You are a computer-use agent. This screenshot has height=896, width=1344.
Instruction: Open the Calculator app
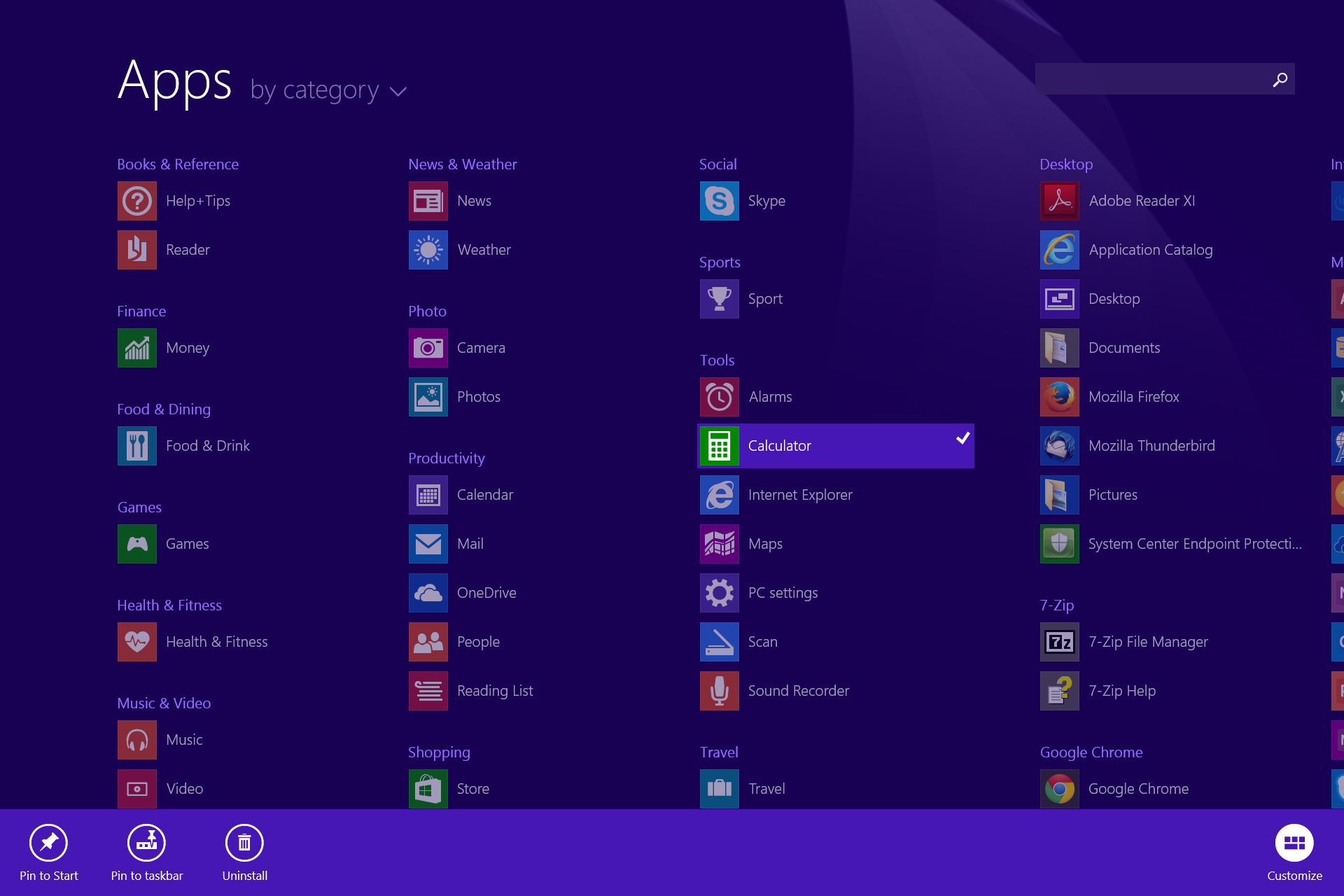780,445
